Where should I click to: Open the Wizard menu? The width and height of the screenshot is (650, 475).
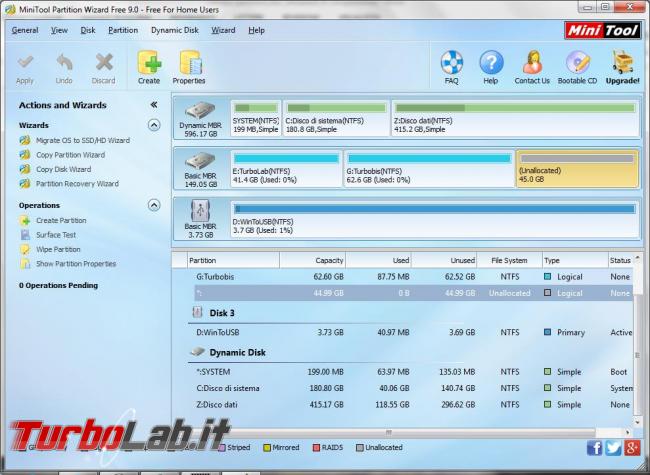[223, 30]
